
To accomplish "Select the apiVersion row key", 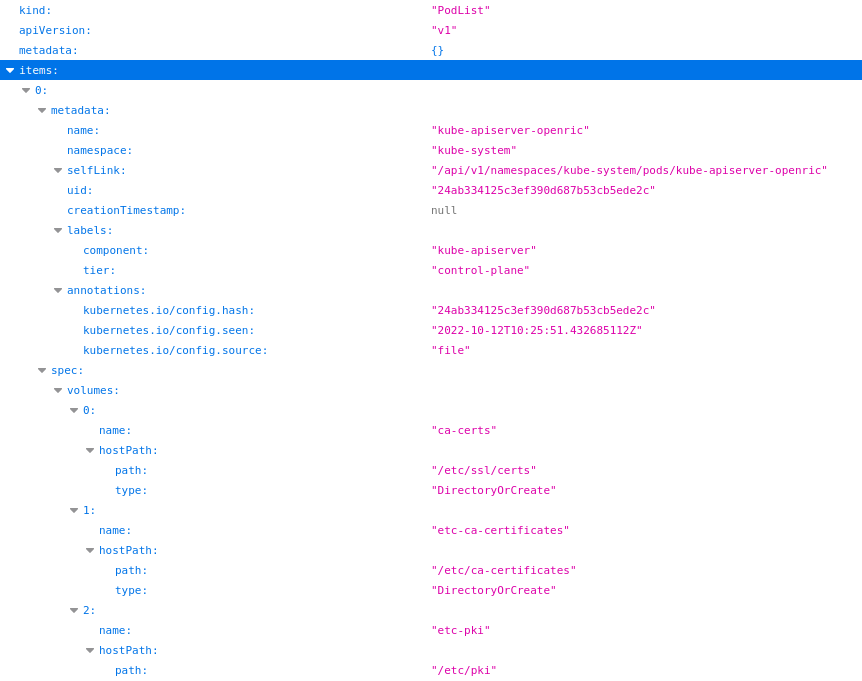I will [x=54, y=30].
